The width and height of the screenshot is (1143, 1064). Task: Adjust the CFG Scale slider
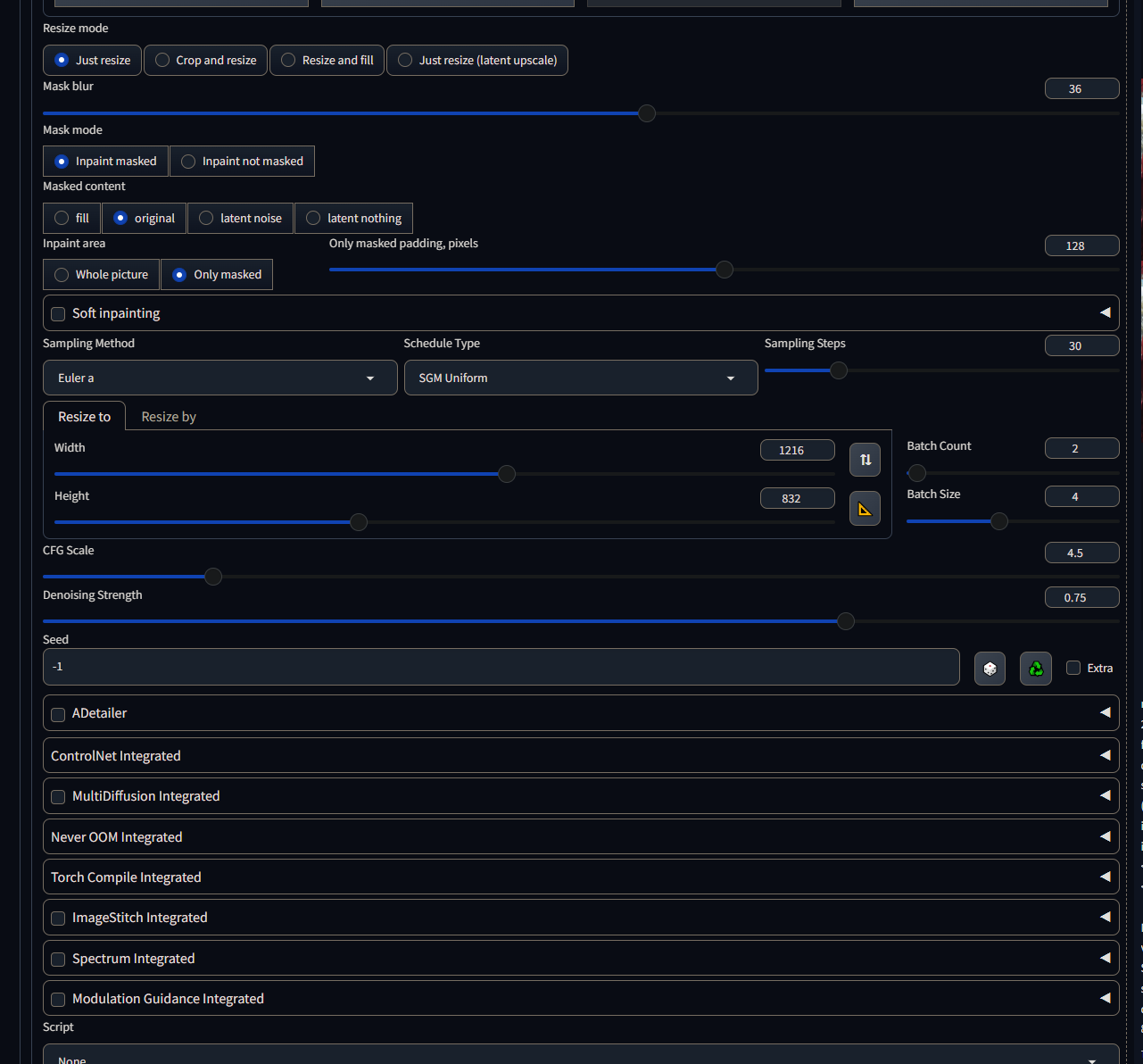581,577
